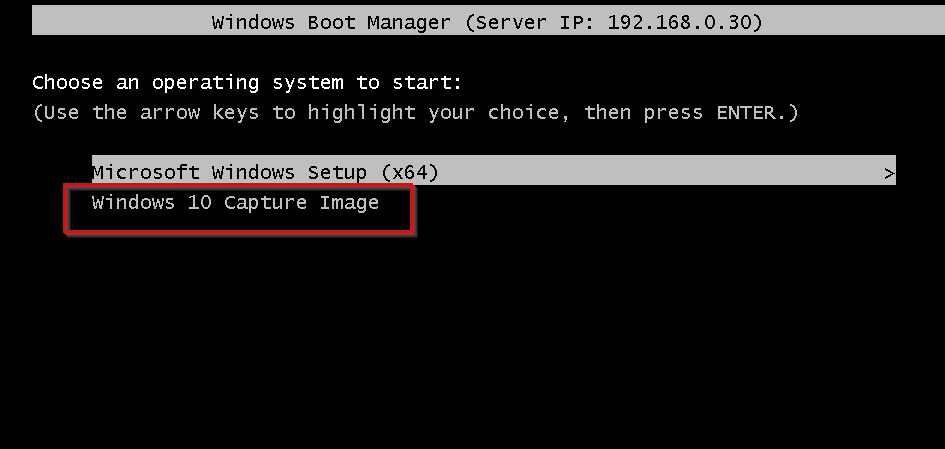Click the right arrow on the highlighted entry
Image resolution: width=945 pixels, height=449 pixels.
click(889, 173)
